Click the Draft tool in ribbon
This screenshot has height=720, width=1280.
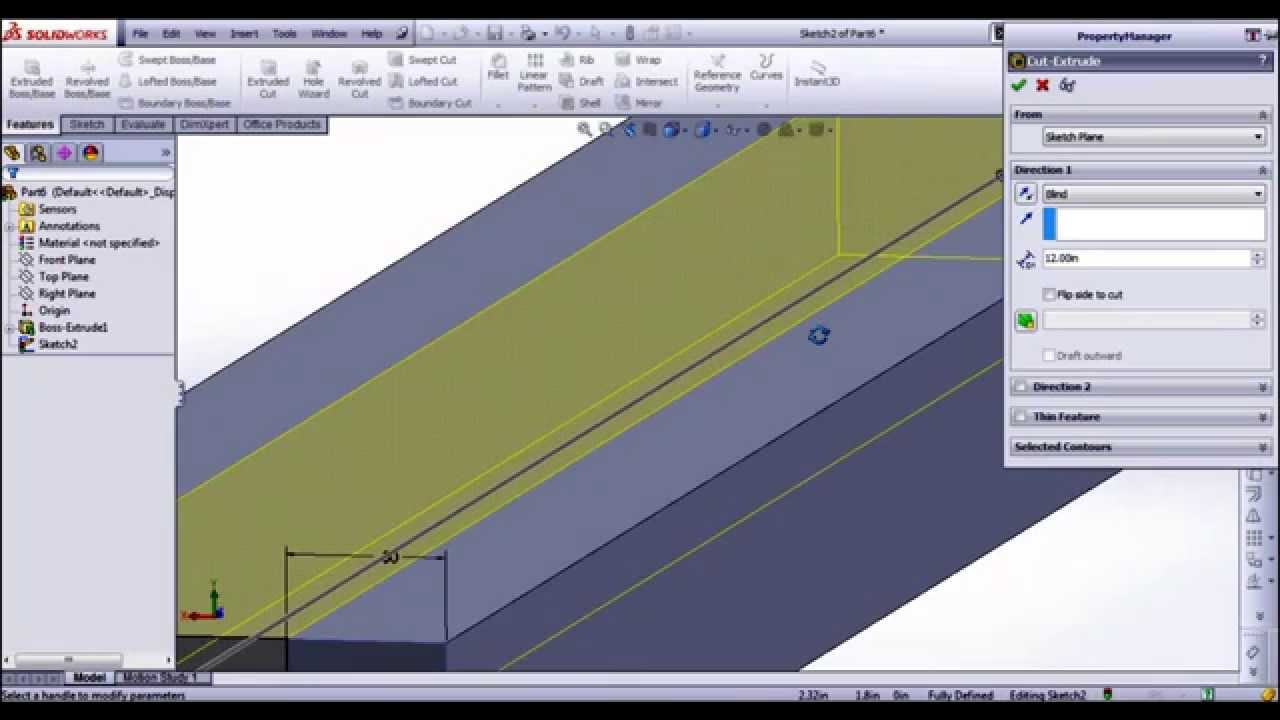point(581,81)
